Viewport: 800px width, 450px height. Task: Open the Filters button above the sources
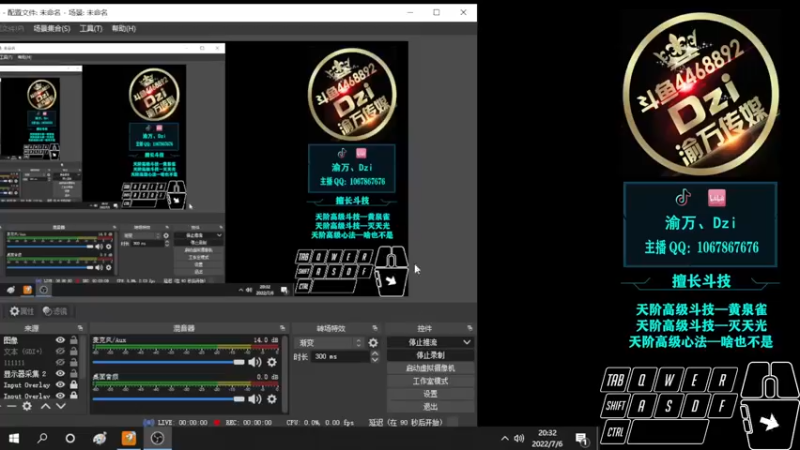(x=55, y=311)
